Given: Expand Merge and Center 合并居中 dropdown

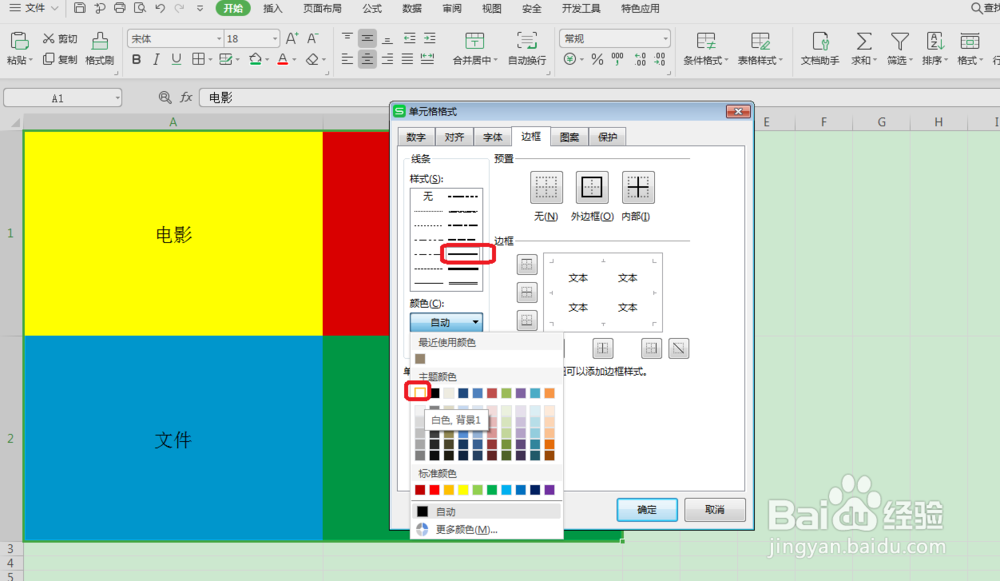Looking at the screenshot, I should tap(494, 60).
